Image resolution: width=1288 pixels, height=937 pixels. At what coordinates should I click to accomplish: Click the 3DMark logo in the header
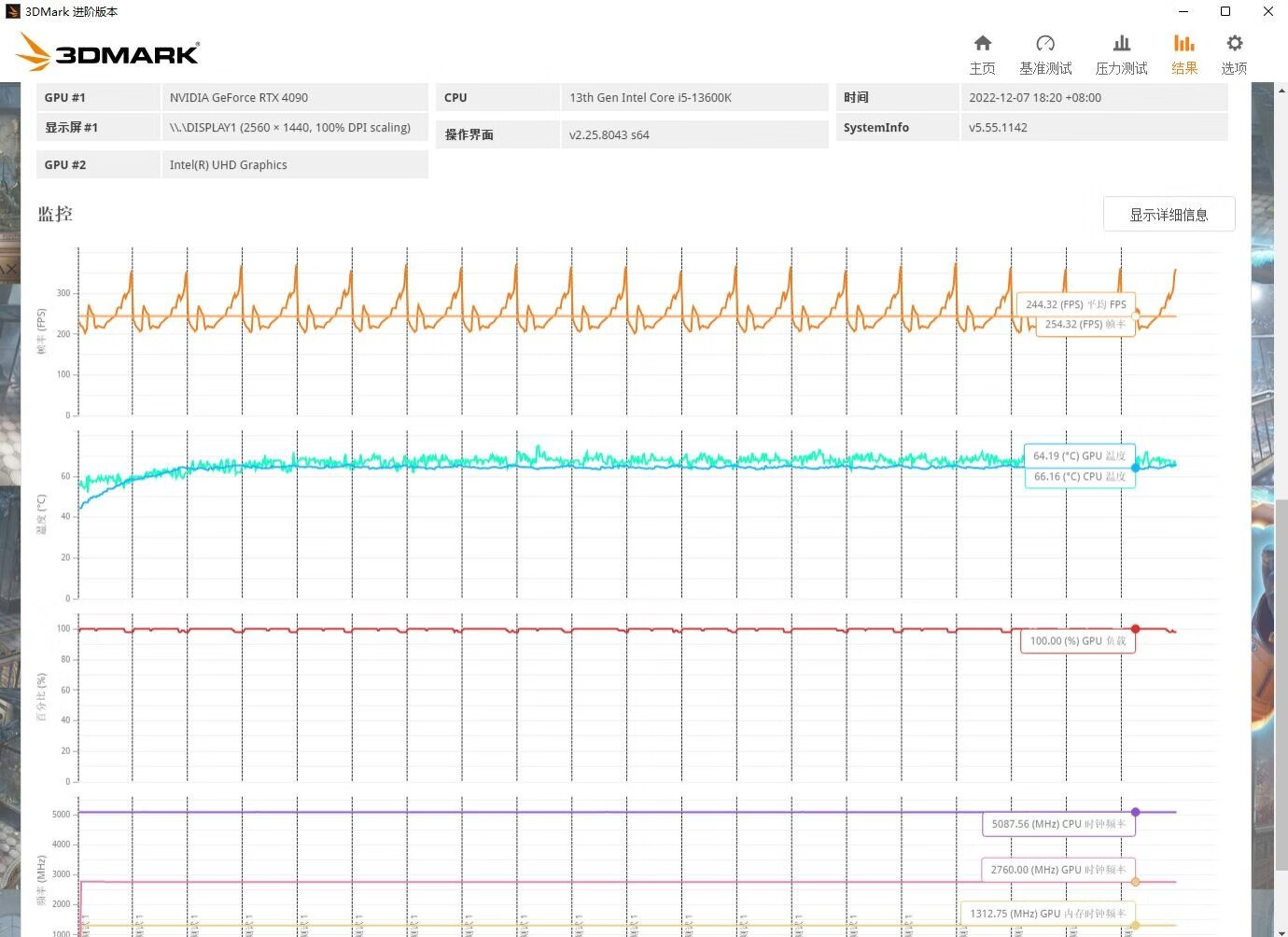point(109,52)
